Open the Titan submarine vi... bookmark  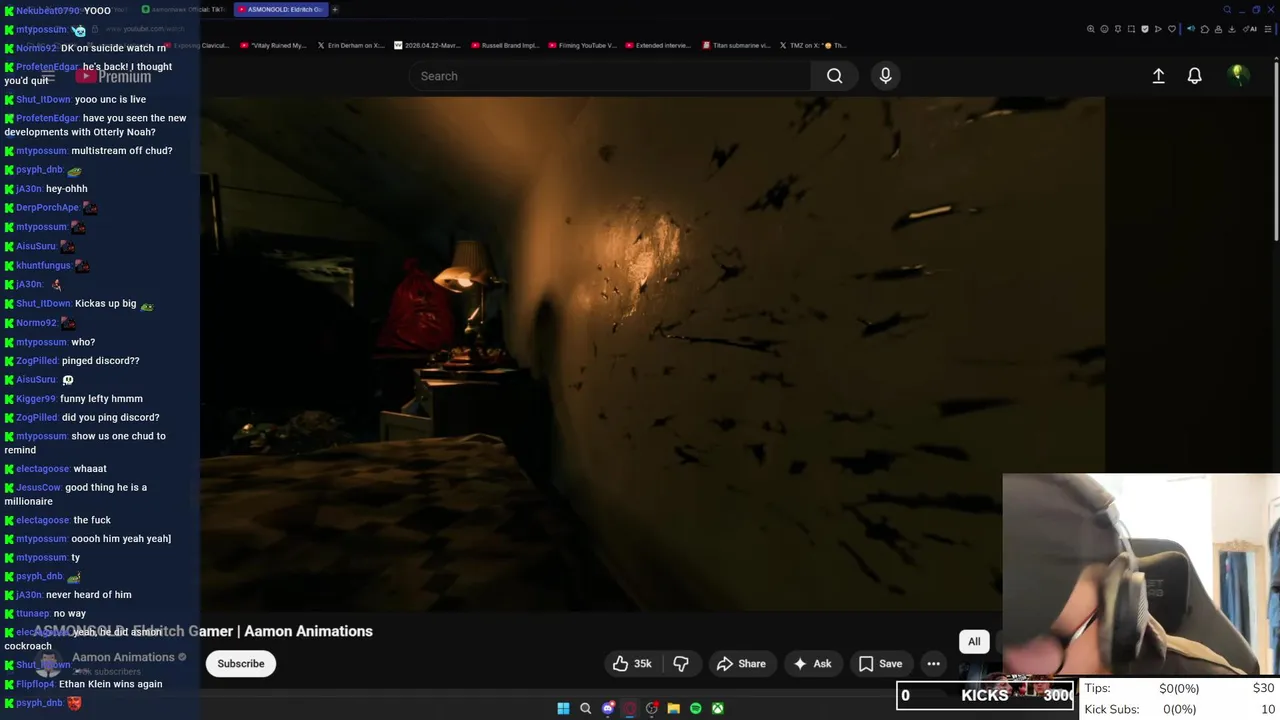point(735,45)
